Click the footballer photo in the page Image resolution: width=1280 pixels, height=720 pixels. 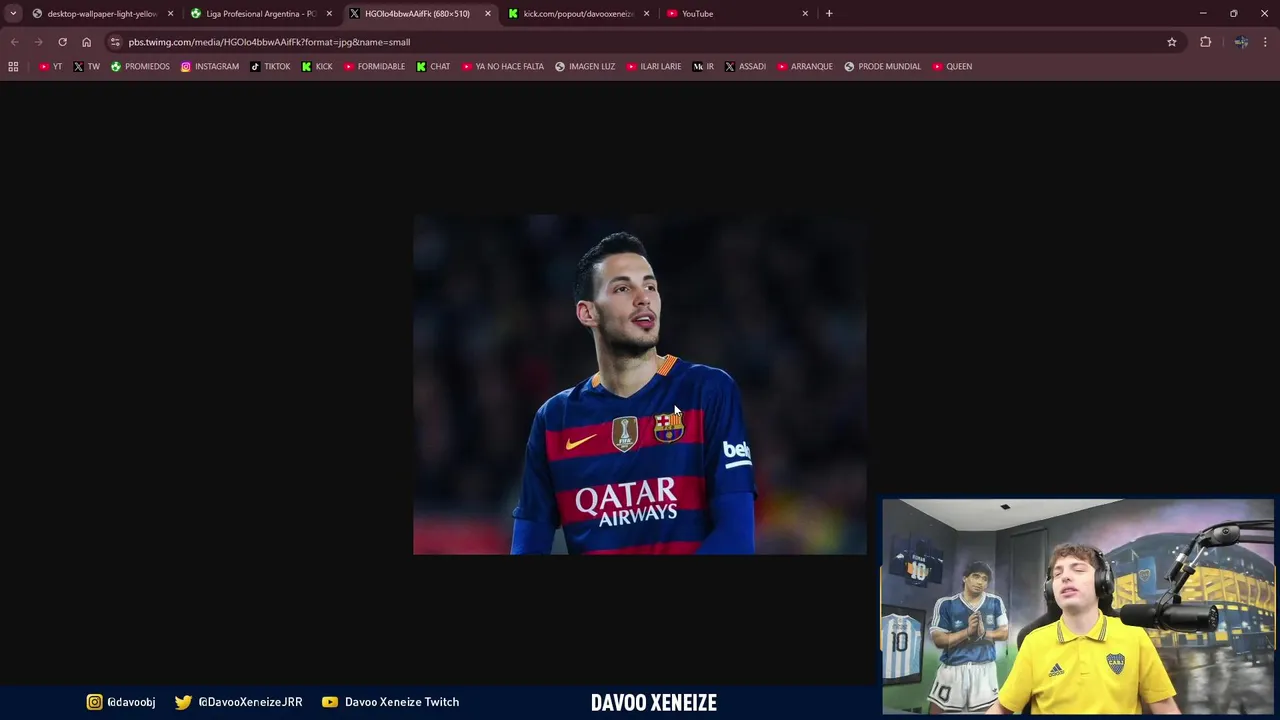[640, 384]
